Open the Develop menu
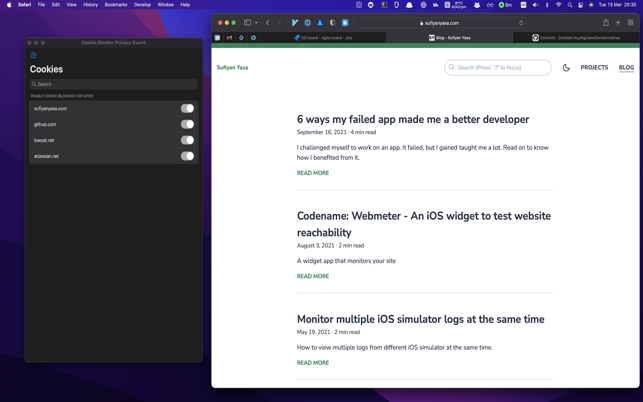This screenshot has width=643, height=402. (142, 5)
